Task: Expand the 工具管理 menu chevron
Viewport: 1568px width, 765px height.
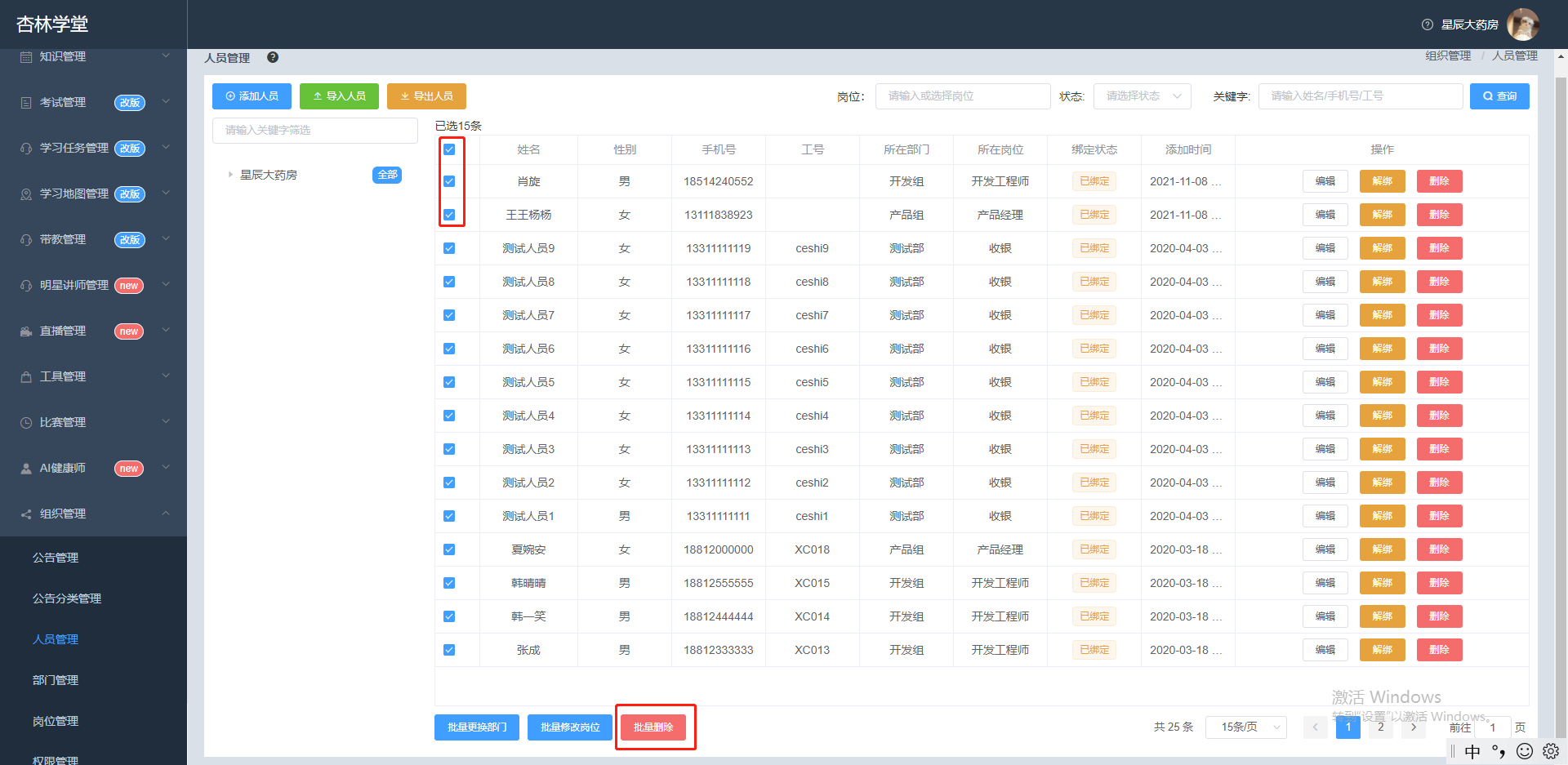Action: click(166, 376)
